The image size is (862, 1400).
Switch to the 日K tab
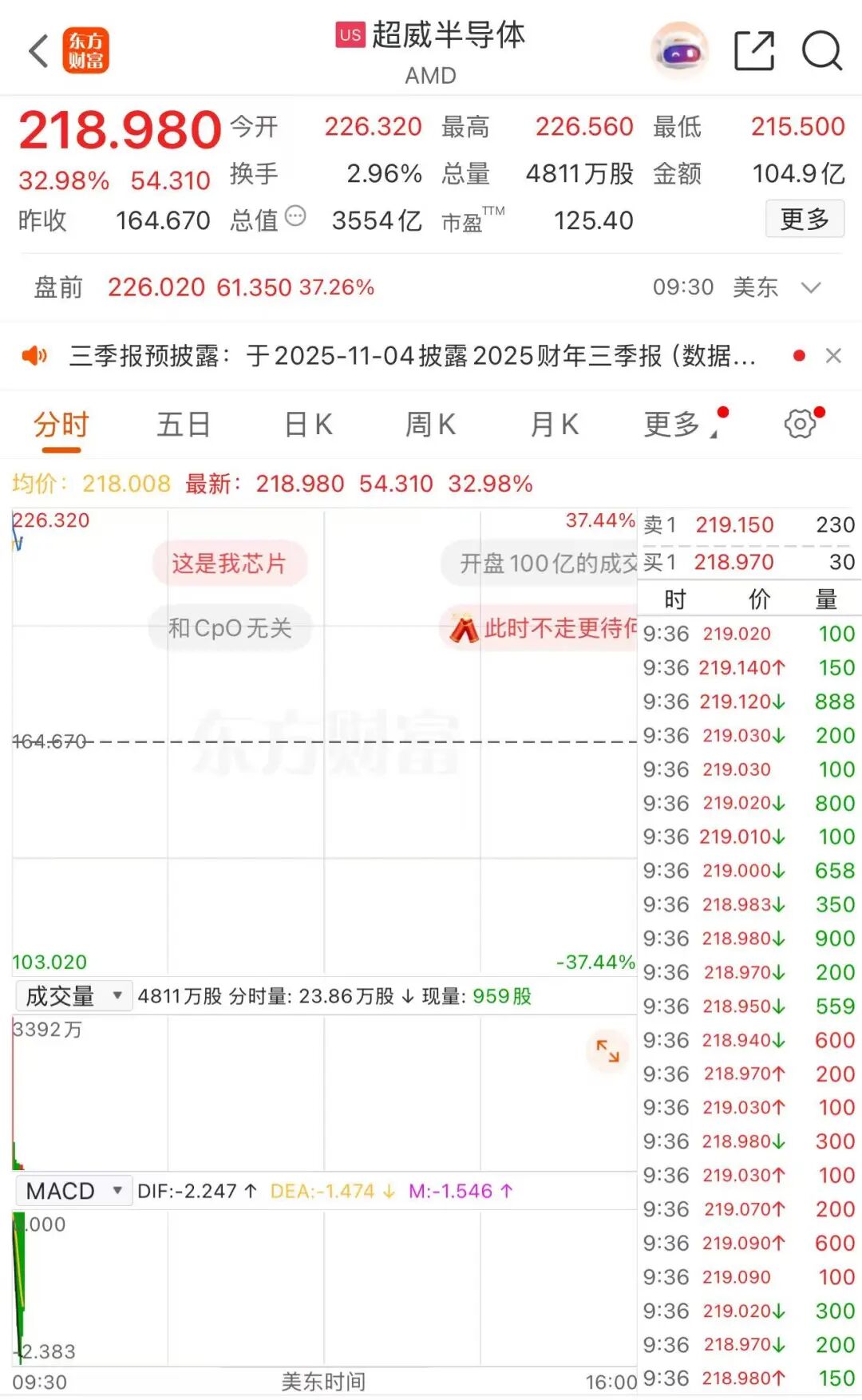tap(308, 425)
